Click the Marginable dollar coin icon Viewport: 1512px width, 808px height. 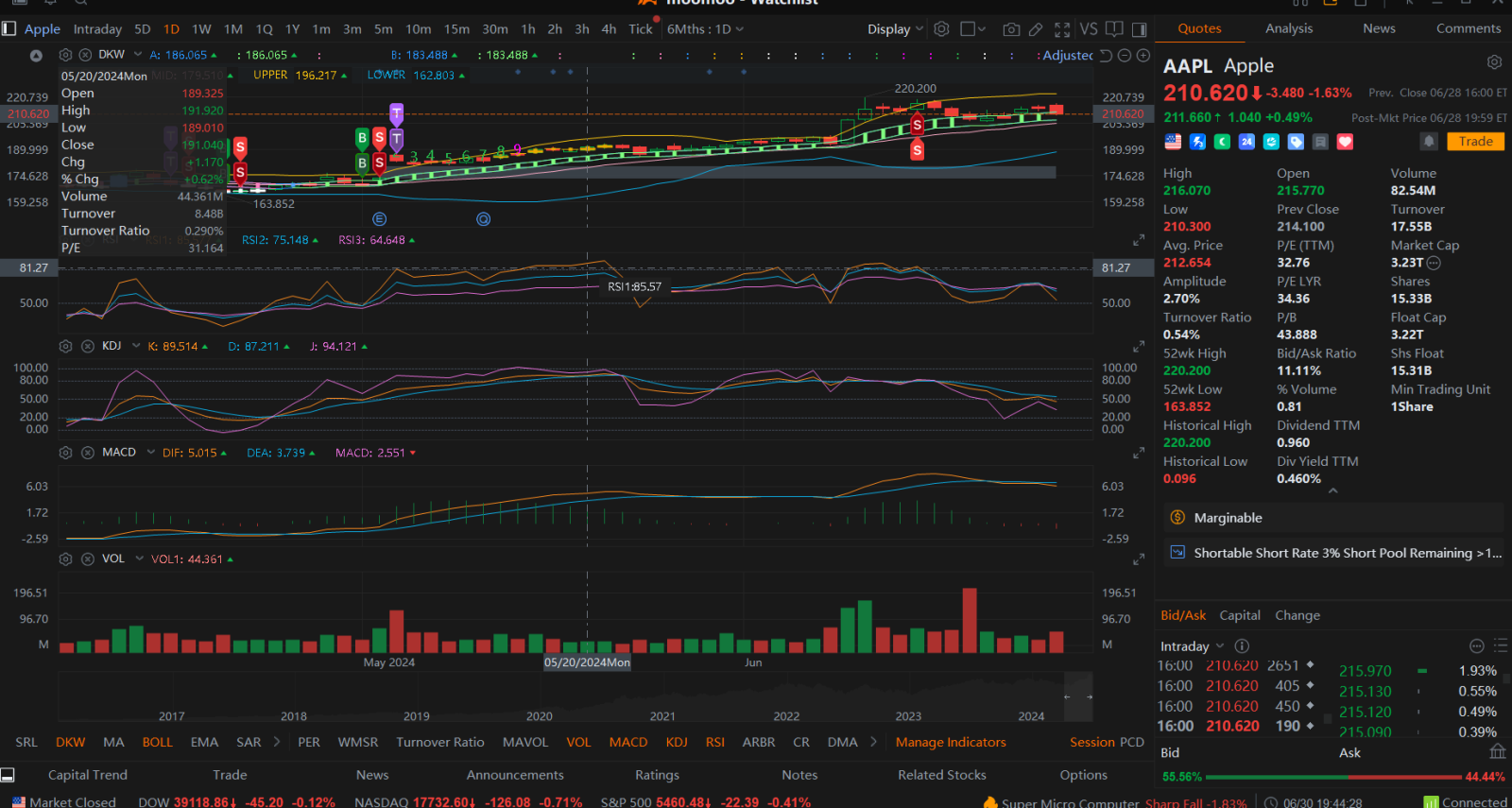(x=1177, y=518)
